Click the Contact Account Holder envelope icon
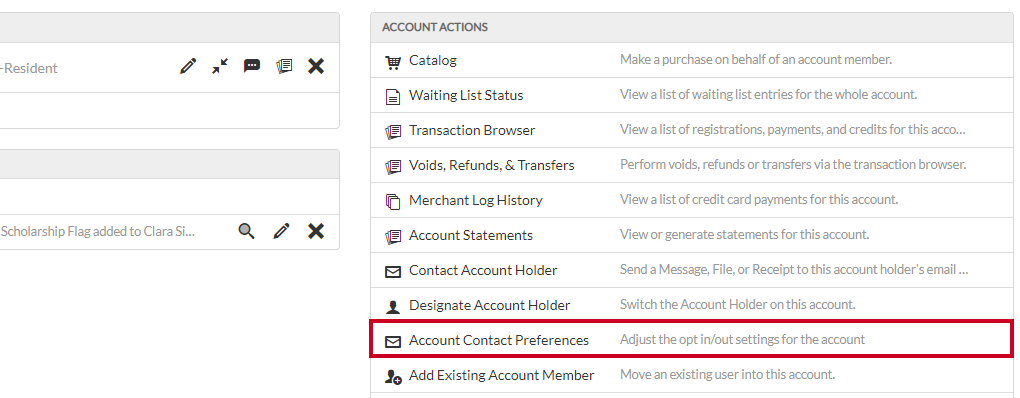 click(x=393, y=272)
